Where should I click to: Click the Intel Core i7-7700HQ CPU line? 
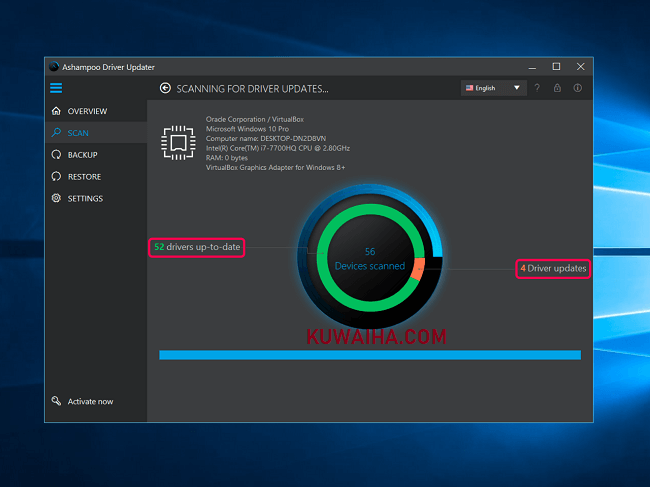[x=278, y=148]
